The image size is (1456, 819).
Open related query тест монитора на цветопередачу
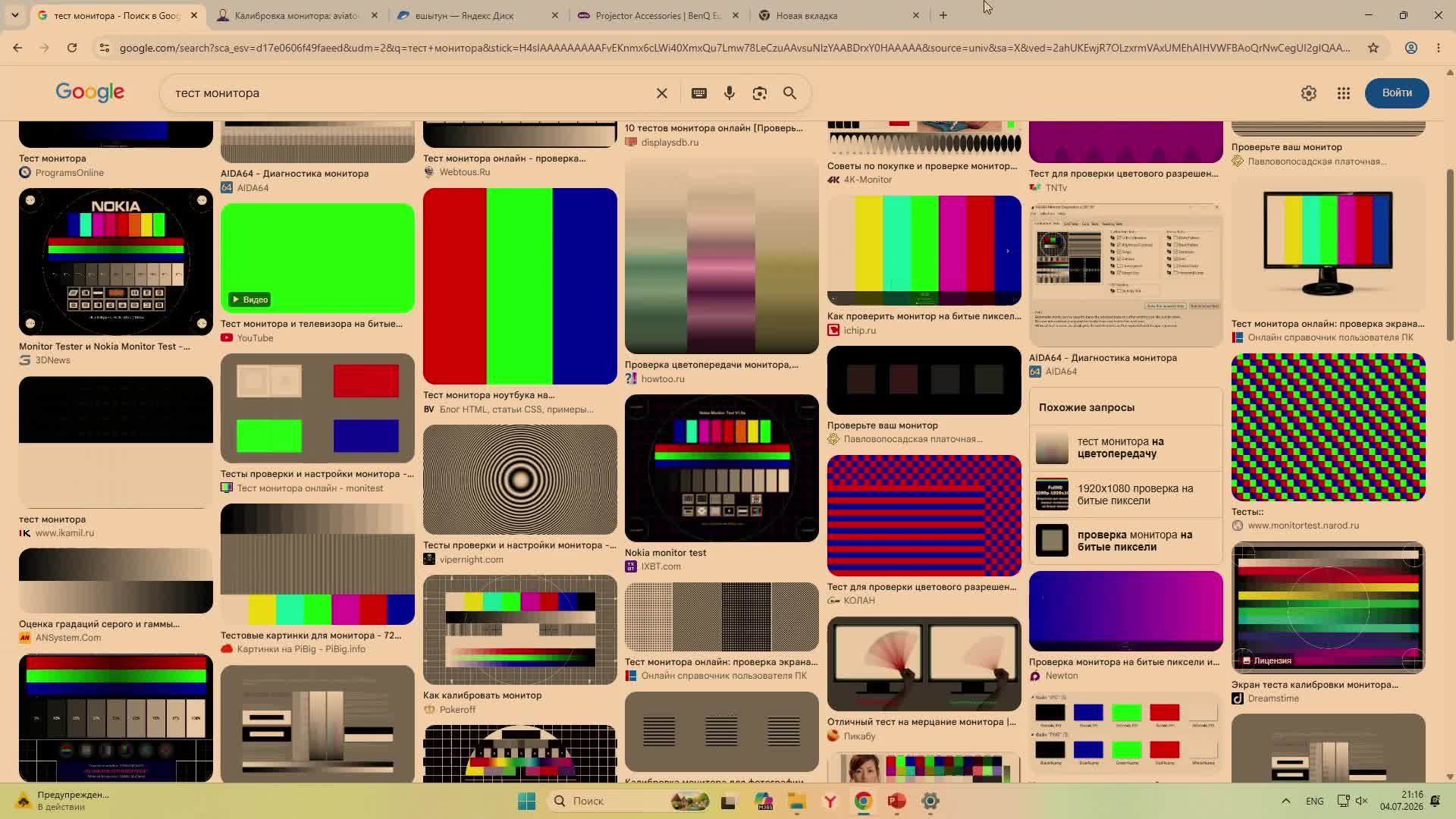coord(1126,447)
